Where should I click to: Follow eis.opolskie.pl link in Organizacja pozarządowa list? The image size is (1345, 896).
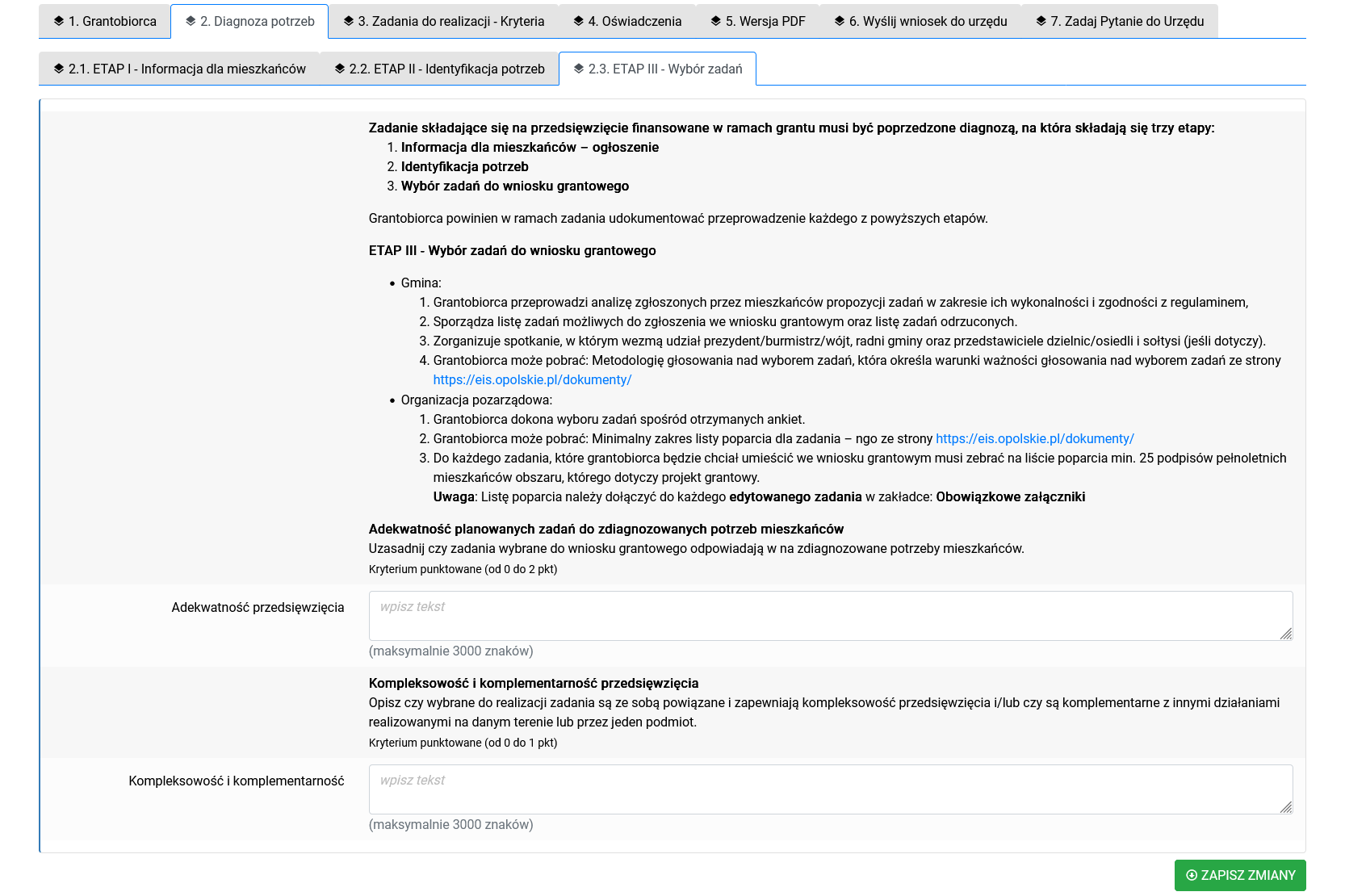1034,439
